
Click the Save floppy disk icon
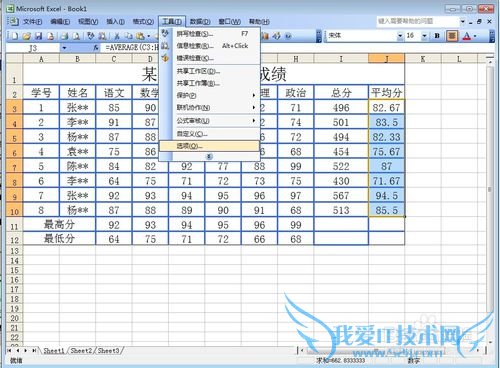[39, 36]
